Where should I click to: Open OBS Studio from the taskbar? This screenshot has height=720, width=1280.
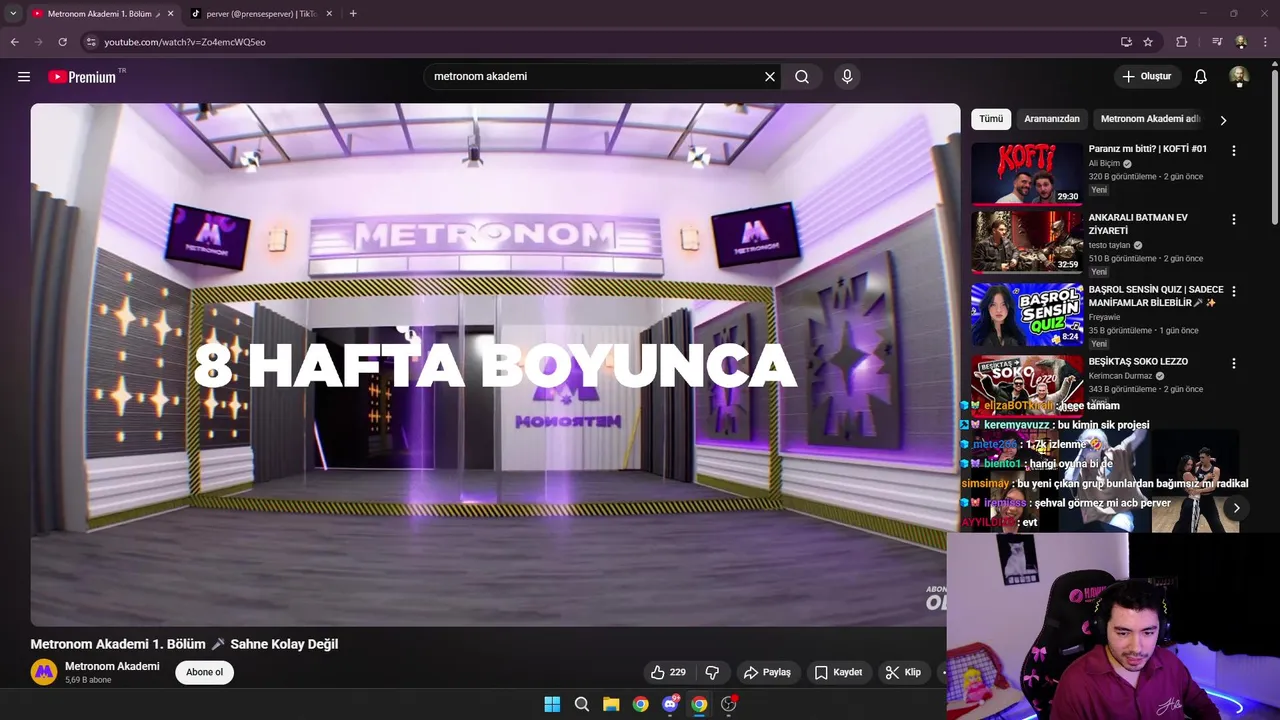tap(729, 704)
